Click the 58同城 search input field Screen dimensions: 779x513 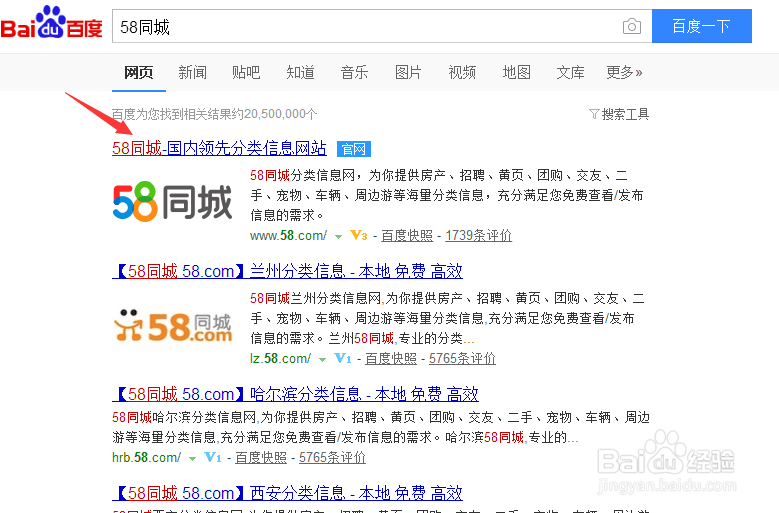coord(382,26)
